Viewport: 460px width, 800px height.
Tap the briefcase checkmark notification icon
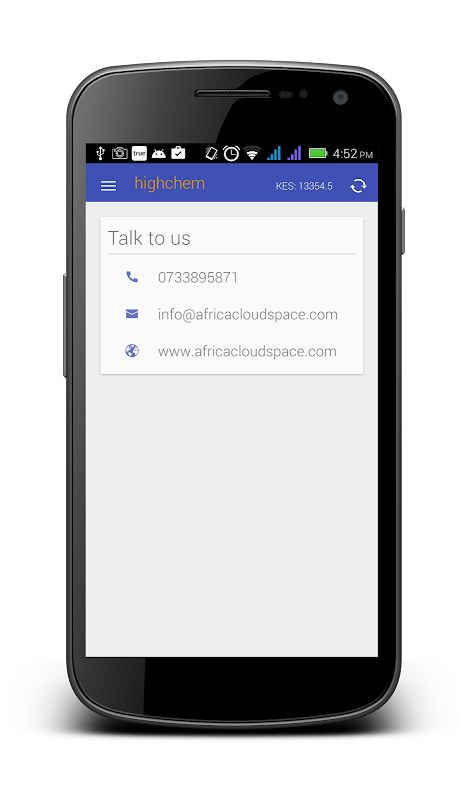(178, 153)
